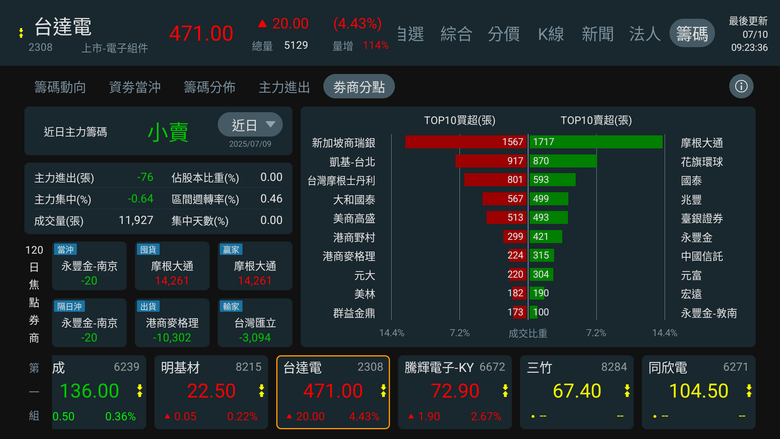The width and height of the screenshot is (780, 439).
Task: Select the 同欣電 6271 stock card
Action: click(698, 392)
